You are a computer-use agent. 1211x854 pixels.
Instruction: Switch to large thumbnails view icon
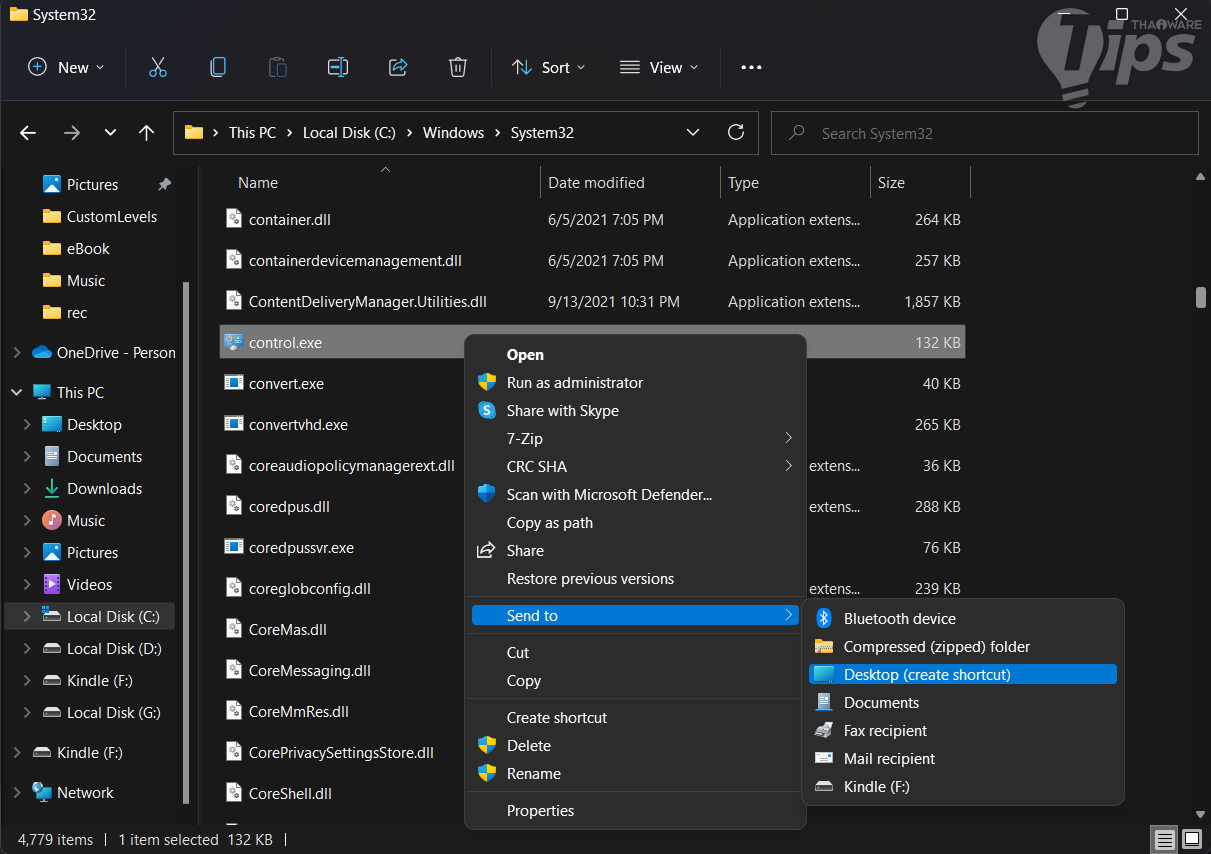pos(1192,839)
